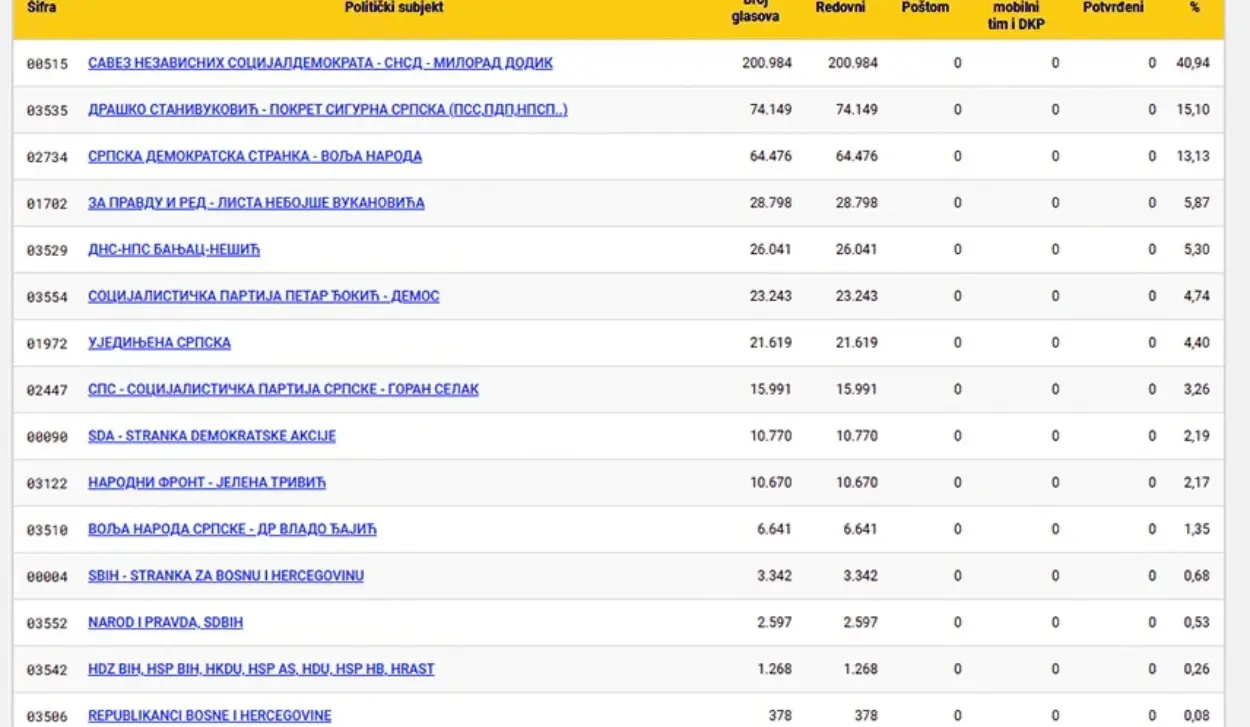Select the 1,35 percentage cell
The image size is (1250, 727).
(x=1196, y=529)
